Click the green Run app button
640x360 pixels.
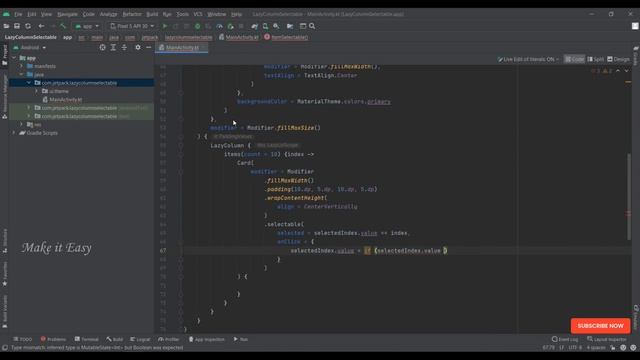tap(165, 26)
